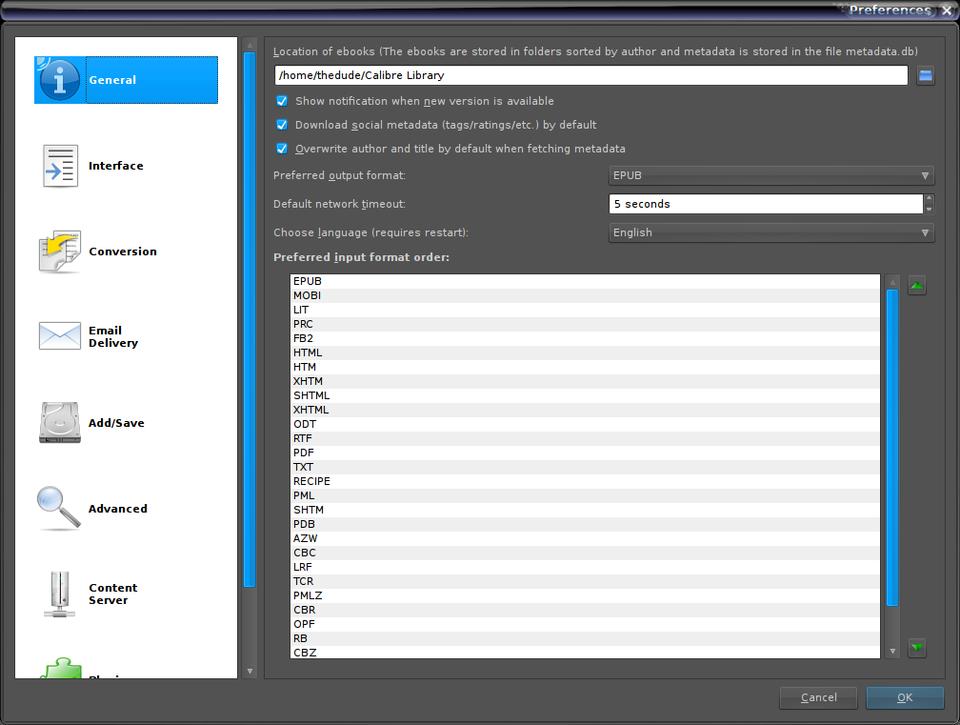Image resolution: width=960 pixels, height=725 pixels.
Task: Open Add/Save hard drive icon
Action: 59,423
